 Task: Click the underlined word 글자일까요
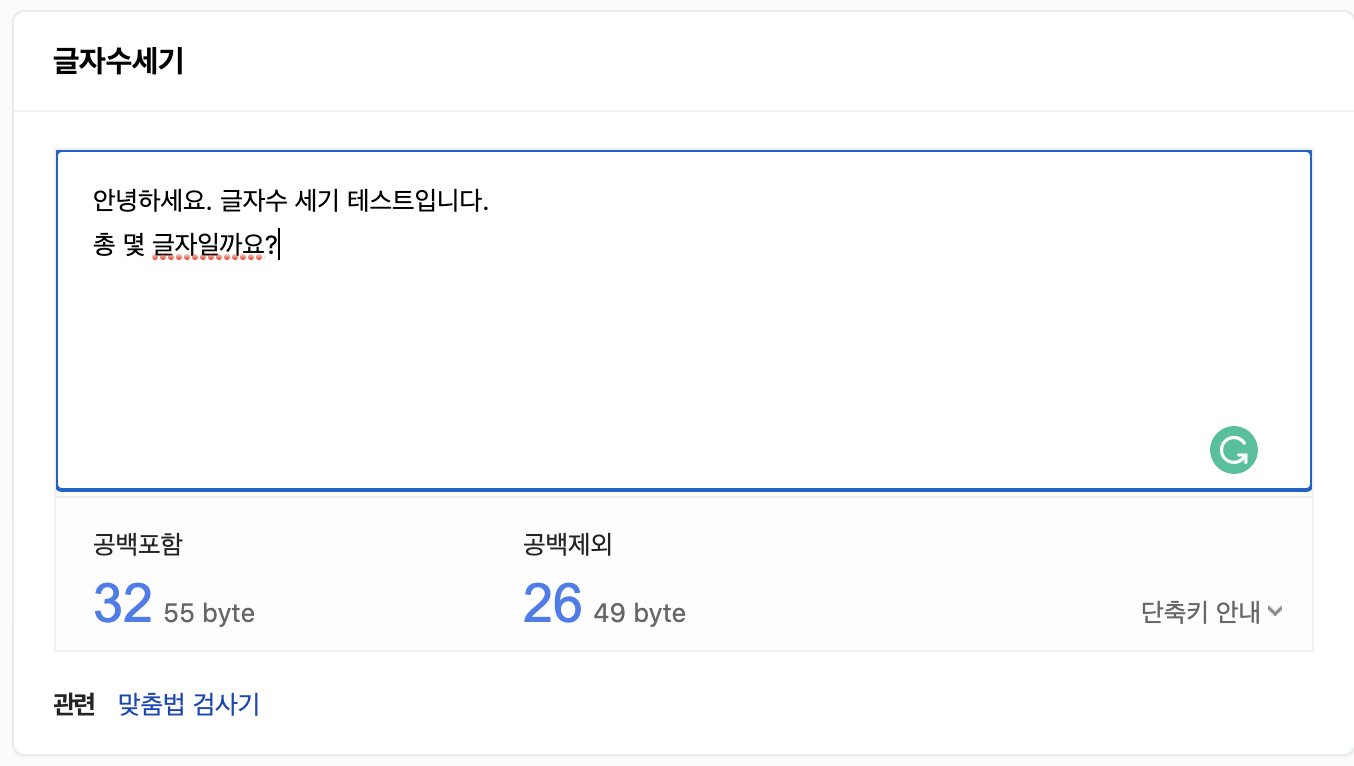pyautogui.click(x=209, y=244)
